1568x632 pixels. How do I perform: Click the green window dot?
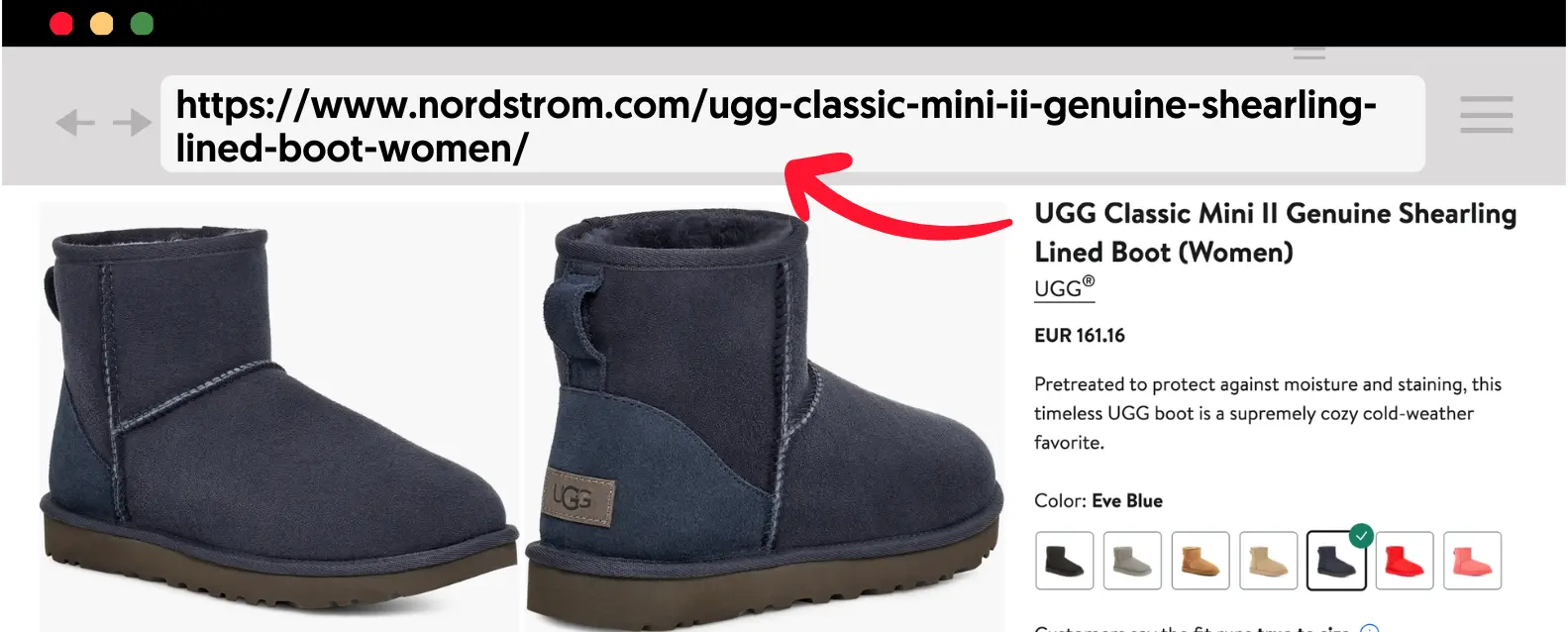tap(142, 24)
